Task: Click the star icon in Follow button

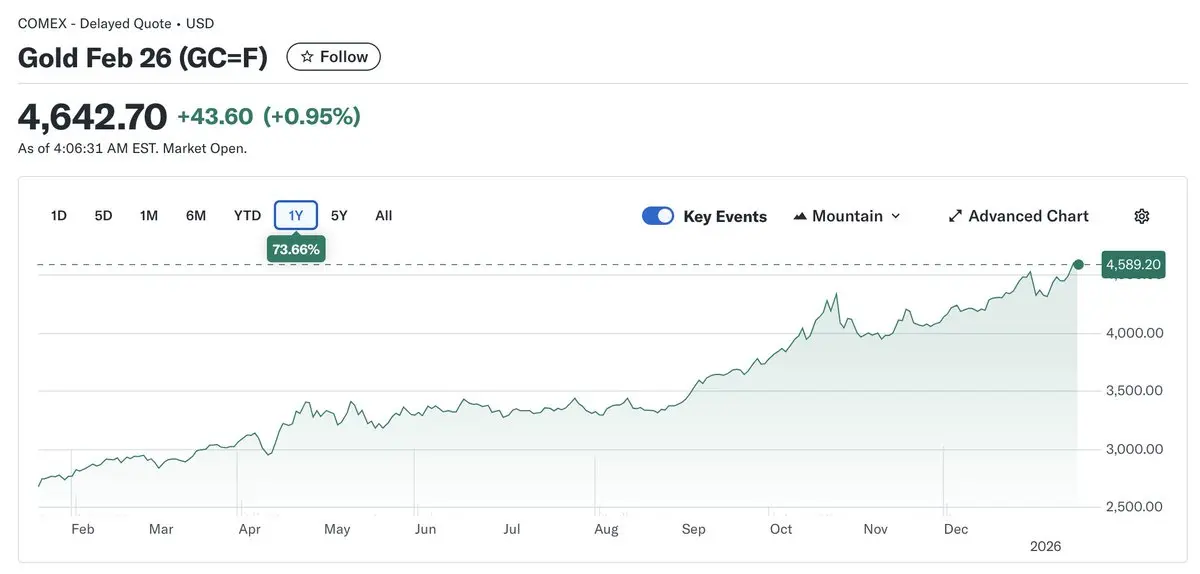Action: (x=307, y=57)
